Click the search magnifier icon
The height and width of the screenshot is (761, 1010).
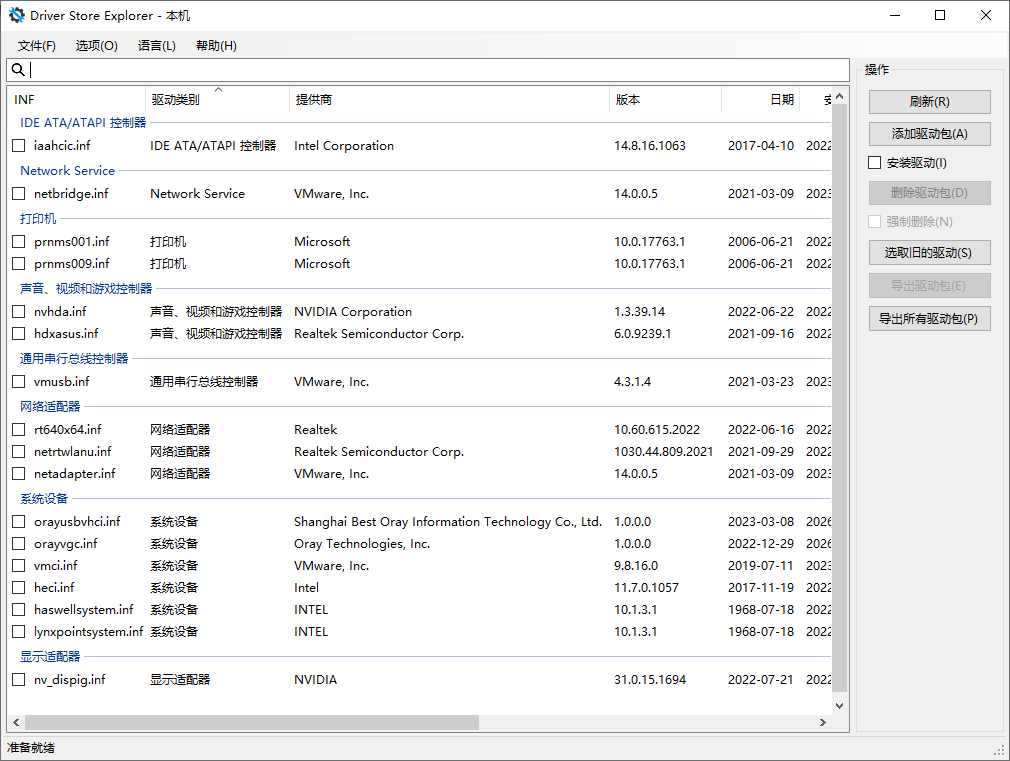tap(18, 70)
